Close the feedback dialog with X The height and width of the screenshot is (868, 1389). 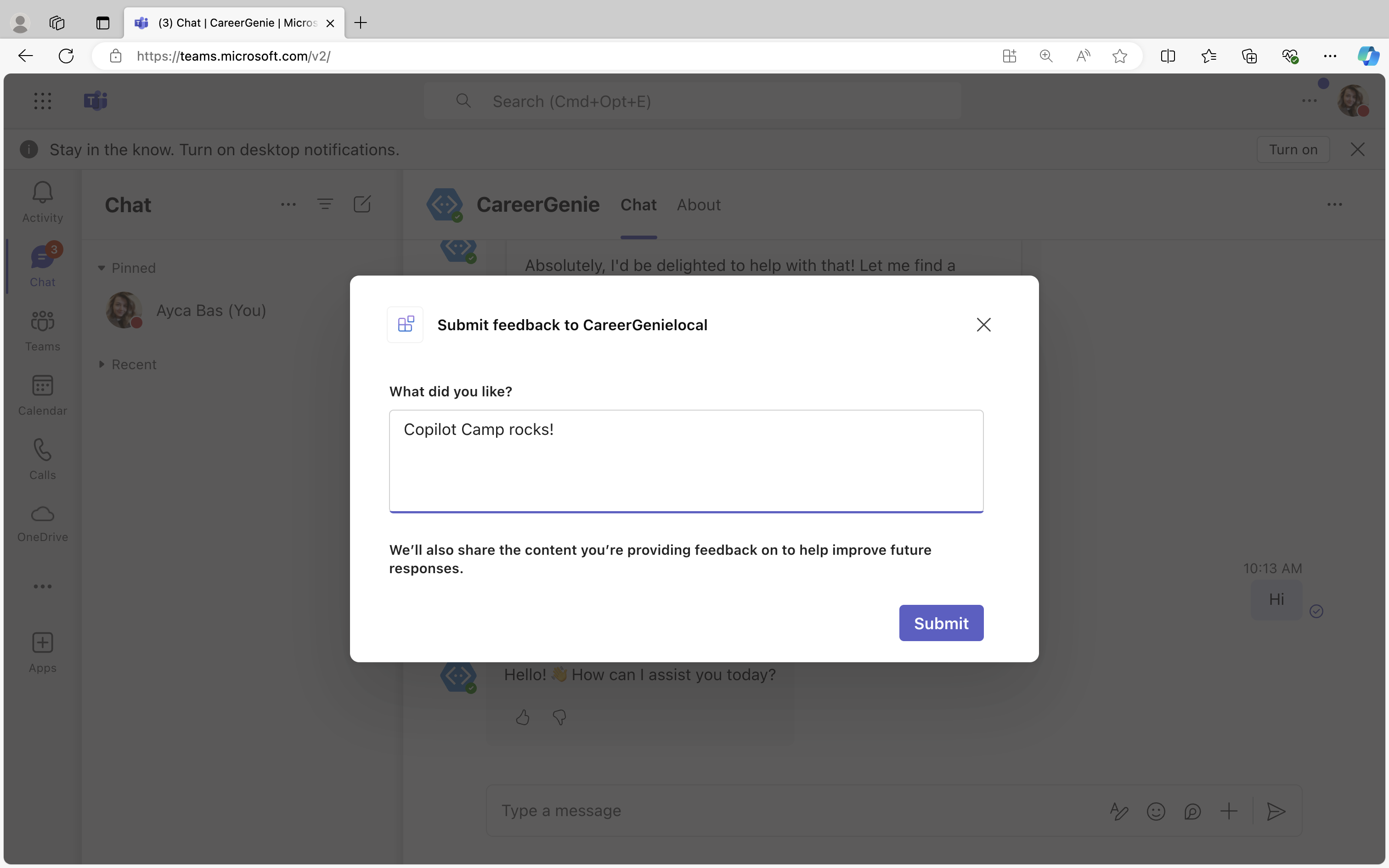click(983, 325)
